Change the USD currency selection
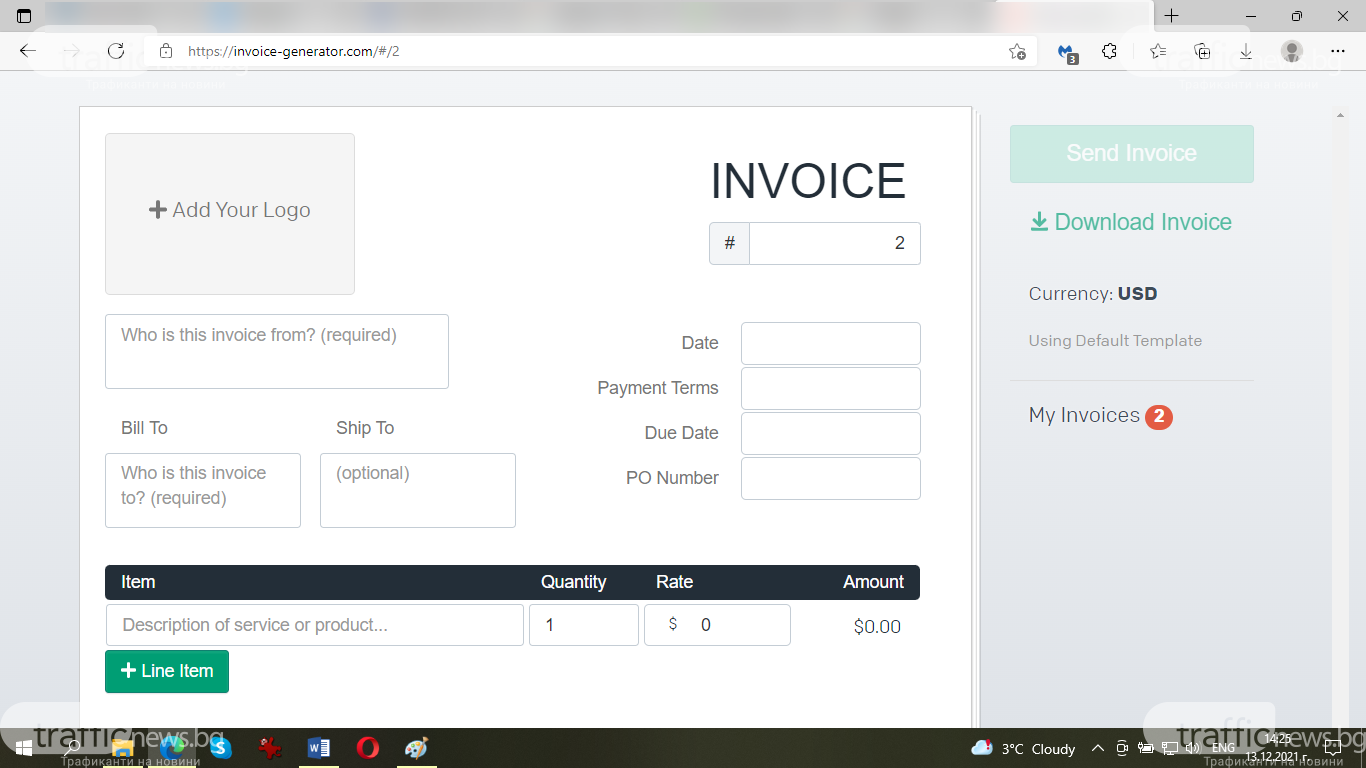Viewport: 1366px width, 768px height. [x=1137, y=294]
